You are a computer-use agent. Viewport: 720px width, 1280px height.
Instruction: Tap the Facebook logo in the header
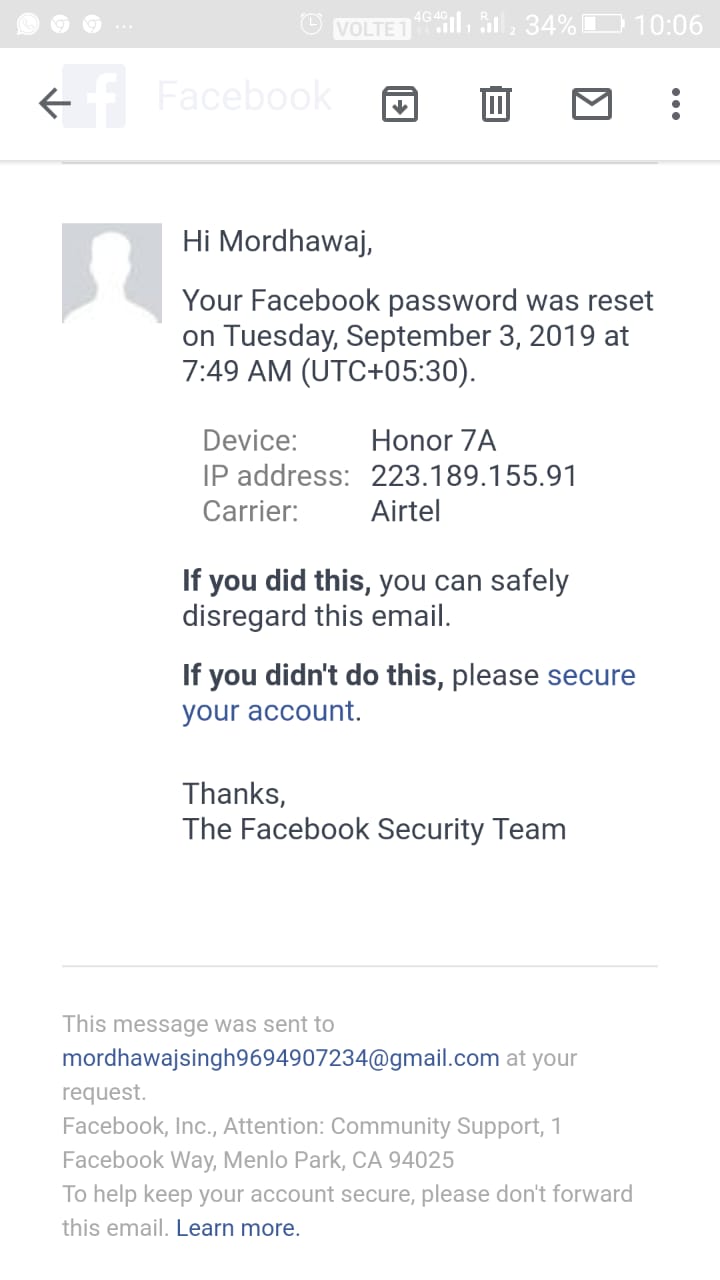coord(94,96)
